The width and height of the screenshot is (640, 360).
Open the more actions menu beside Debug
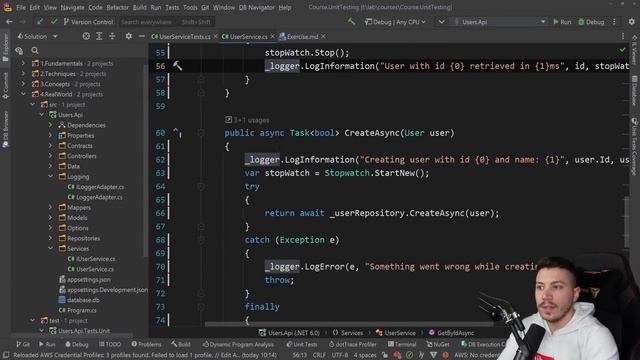click(614, 22)
